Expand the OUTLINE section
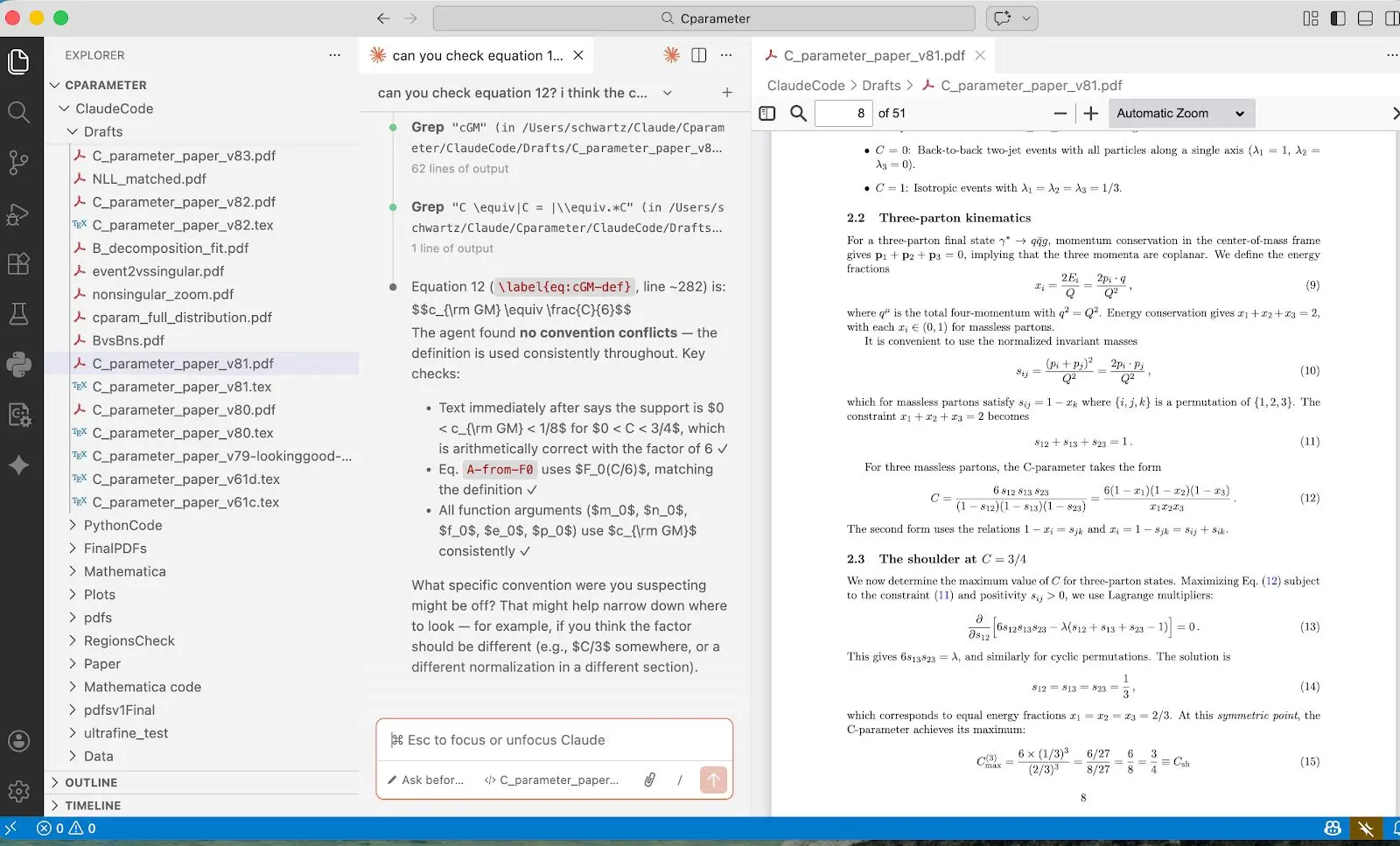Screen dimensions: 1400x846 [90, 782]
